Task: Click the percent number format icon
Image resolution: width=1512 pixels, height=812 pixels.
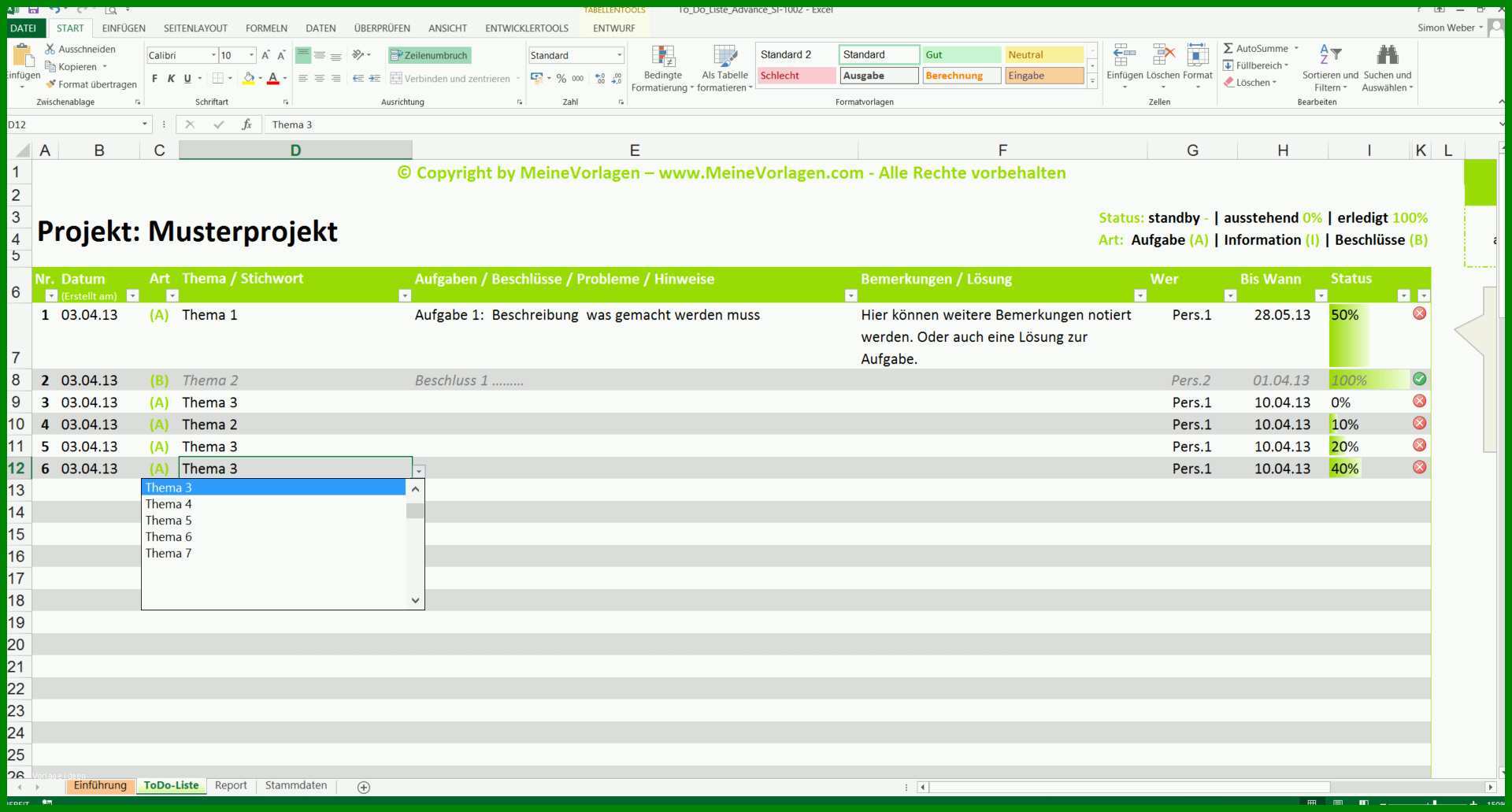Action: point(561,78)
